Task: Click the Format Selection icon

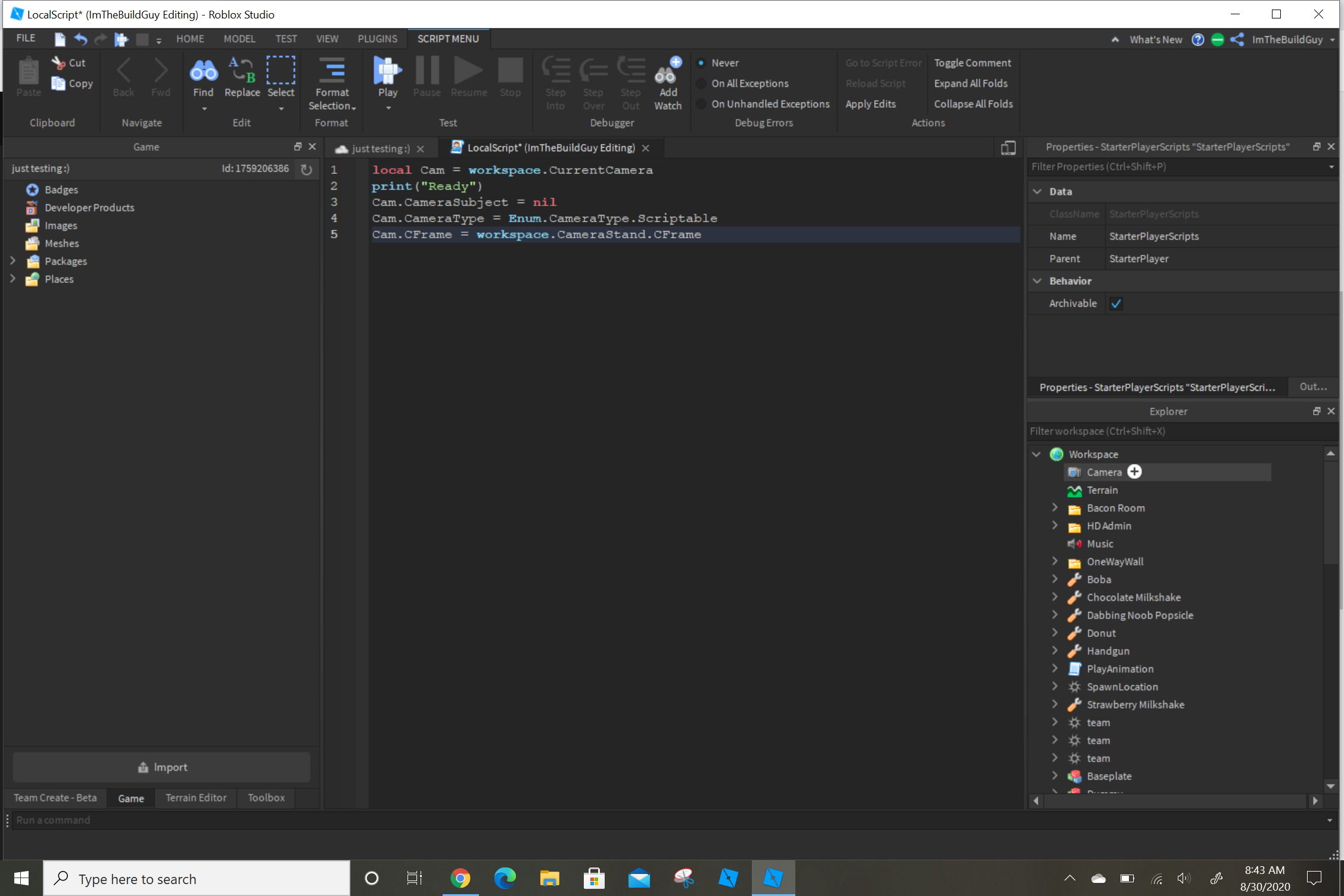Action: (332, 70)
